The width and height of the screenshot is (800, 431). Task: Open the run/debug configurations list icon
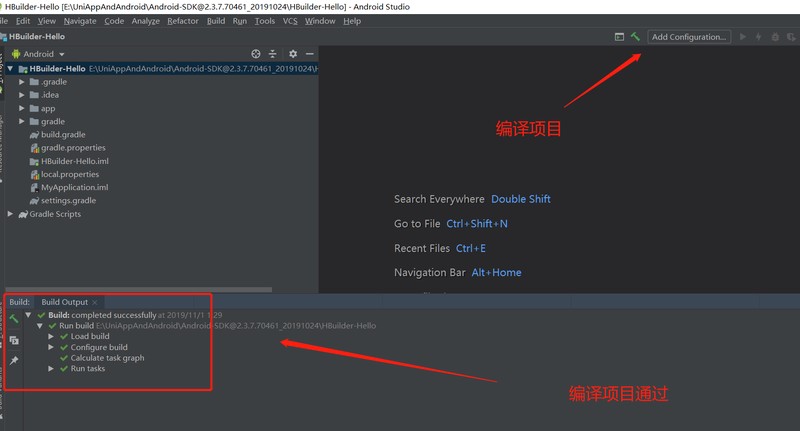click(x=619, y=37)
